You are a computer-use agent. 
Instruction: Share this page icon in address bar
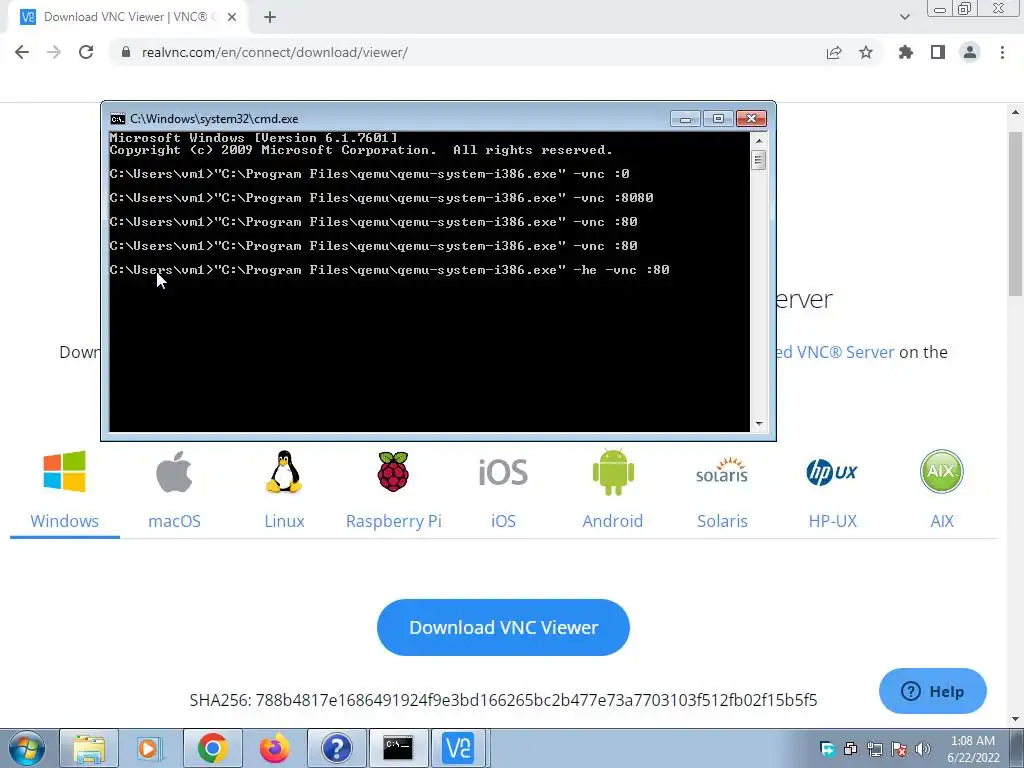click(834, 52)
